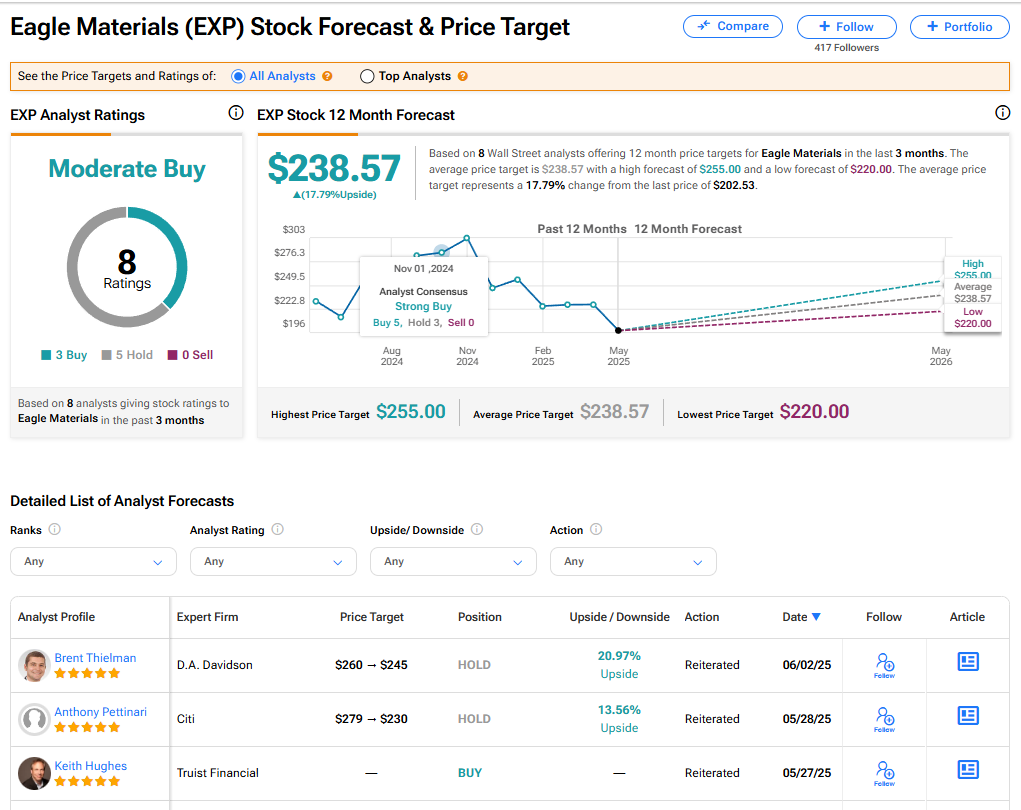
Task: Click the Date column sort arrow
Action: tap(816, 617)
